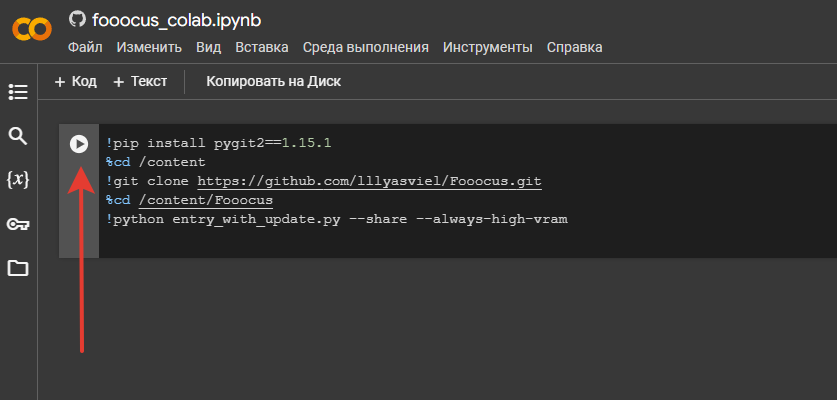837x400 pixels.
Task: Add a text cell with + Текст
Action: pos(140,82)
